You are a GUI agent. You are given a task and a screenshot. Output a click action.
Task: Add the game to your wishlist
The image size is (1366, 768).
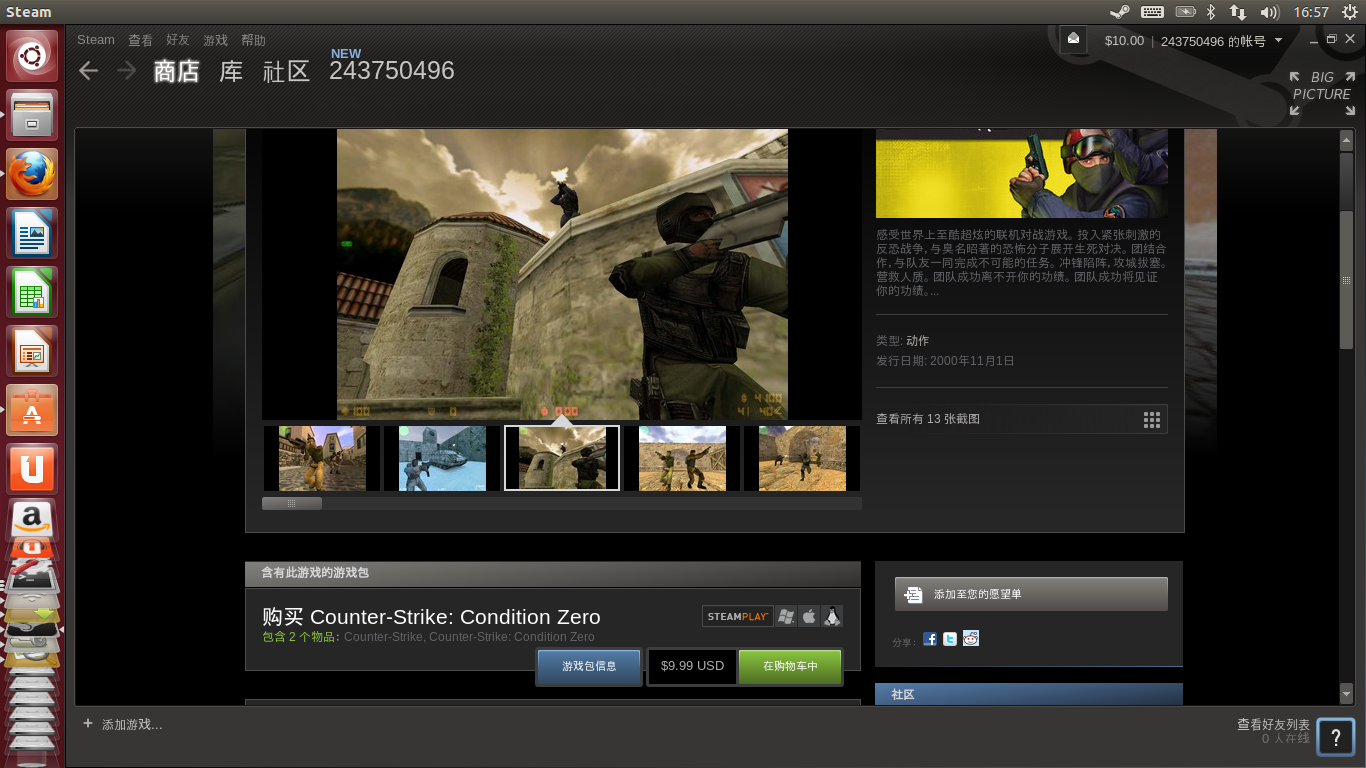tap(1031, 594)
